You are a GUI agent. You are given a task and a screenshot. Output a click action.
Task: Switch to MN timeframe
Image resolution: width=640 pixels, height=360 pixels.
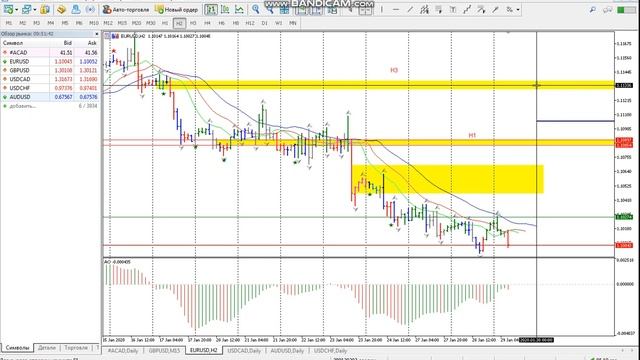point(293,23)
